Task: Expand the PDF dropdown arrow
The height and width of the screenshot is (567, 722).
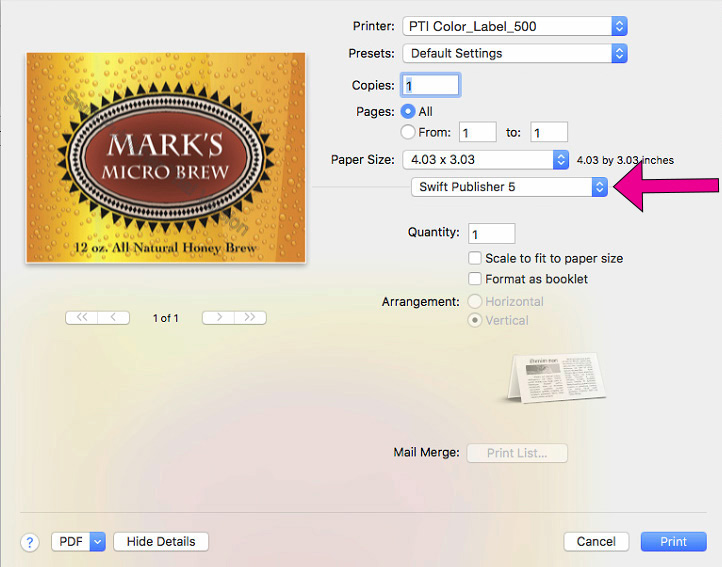Action: (x=98, y=542)
